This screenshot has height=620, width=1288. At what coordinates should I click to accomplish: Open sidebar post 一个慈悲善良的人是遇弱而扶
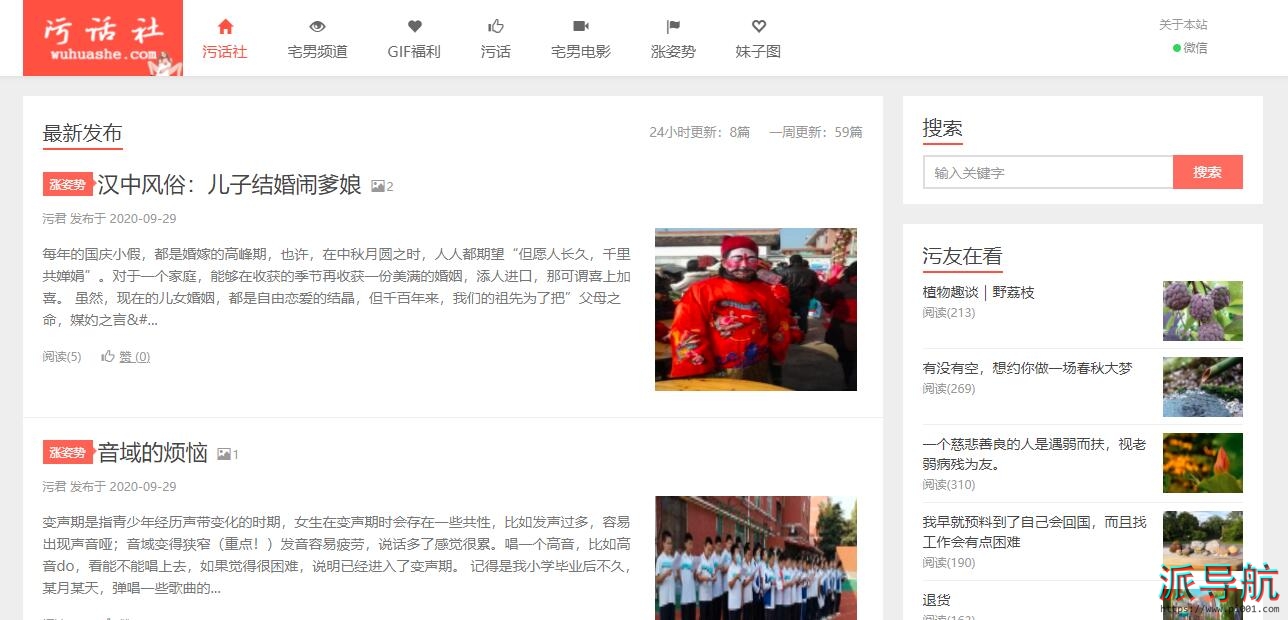coord(1035,454)
